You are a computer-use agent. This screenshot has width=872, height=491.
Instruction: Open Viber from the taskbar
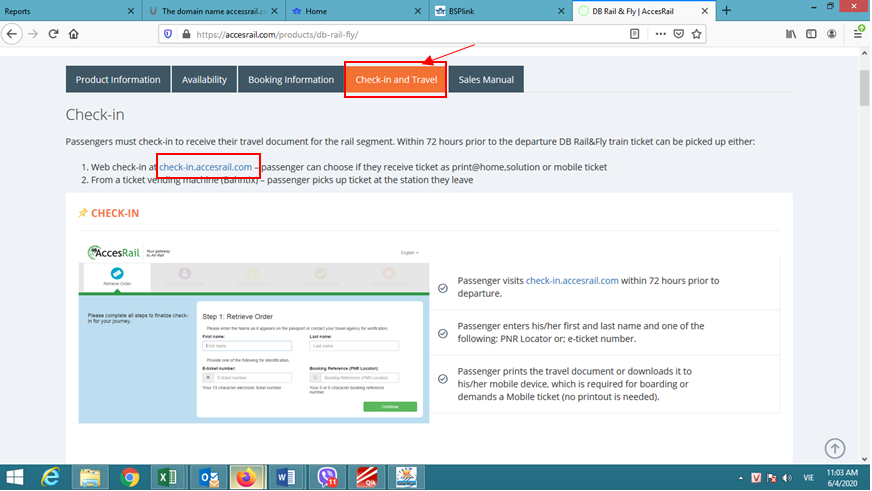(x=325, y=477)
